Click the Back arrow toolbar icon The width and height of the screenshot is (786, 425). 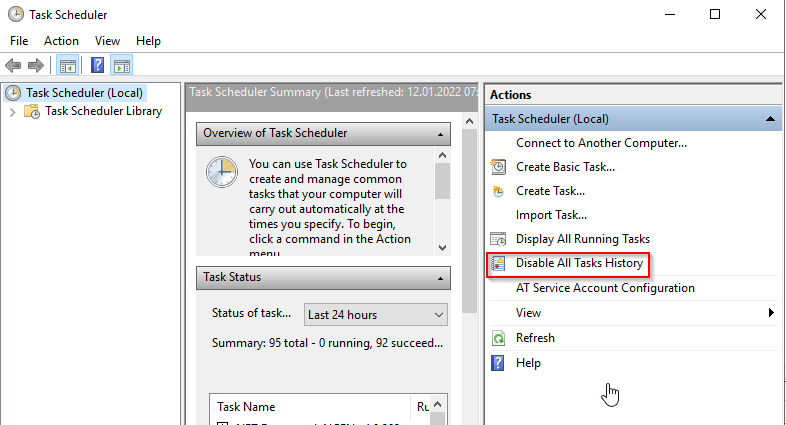pyautogui.click(x=14, y=66)
